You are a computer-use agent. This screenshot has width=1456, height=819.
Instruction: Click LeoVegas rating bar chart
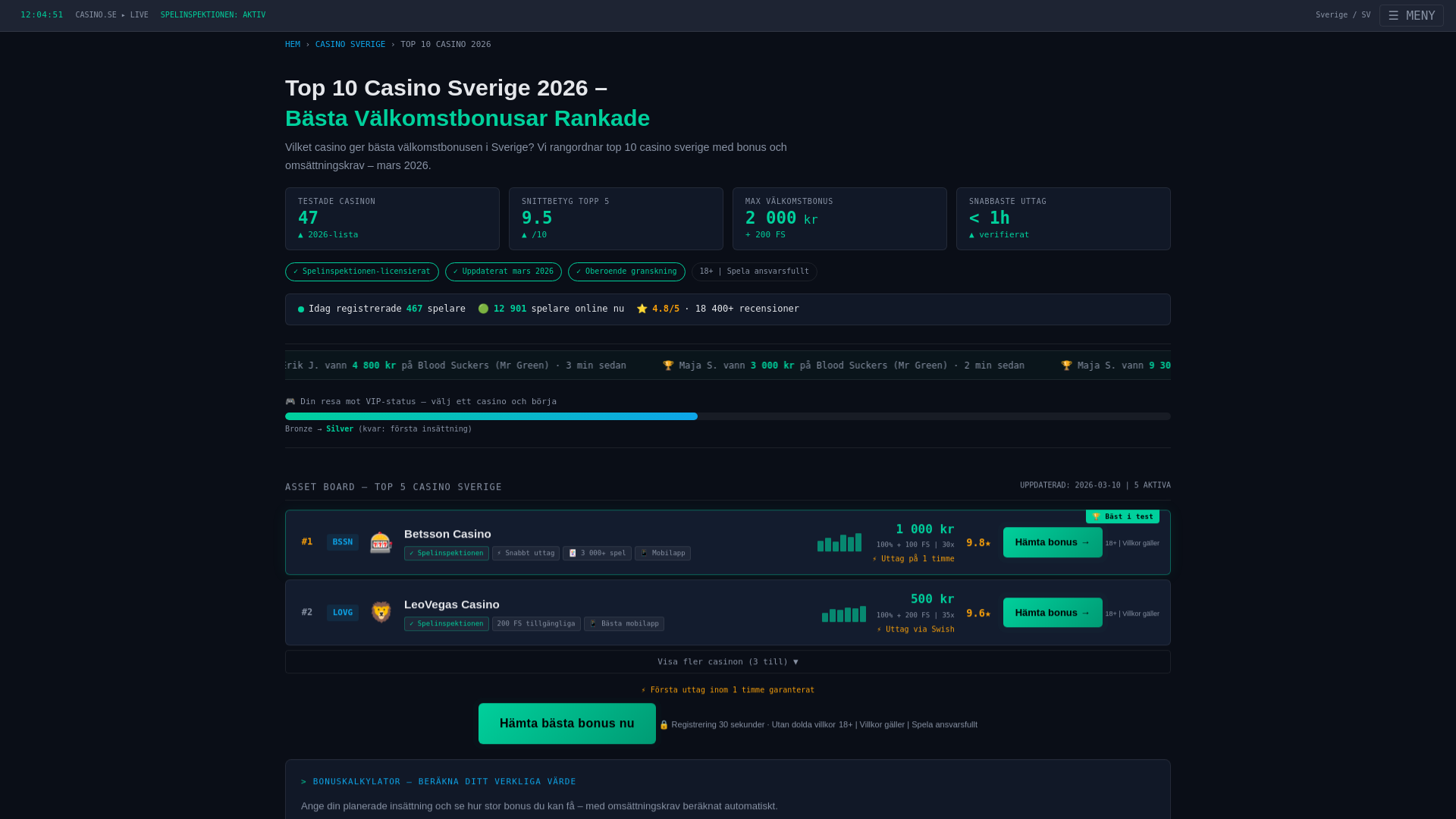click(844, 613)
